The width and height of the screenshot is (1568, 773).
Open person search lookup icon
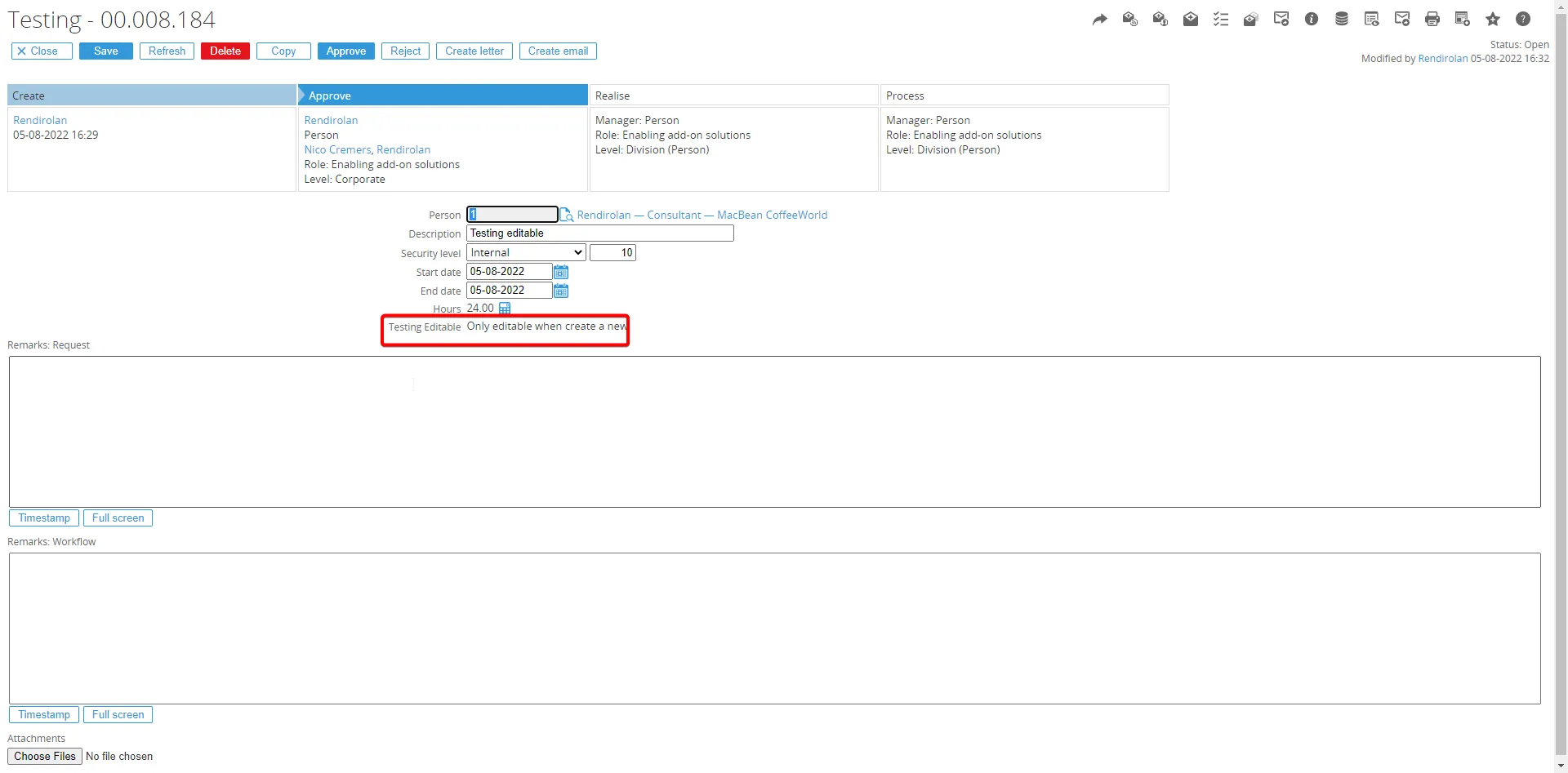coord(567,215)
